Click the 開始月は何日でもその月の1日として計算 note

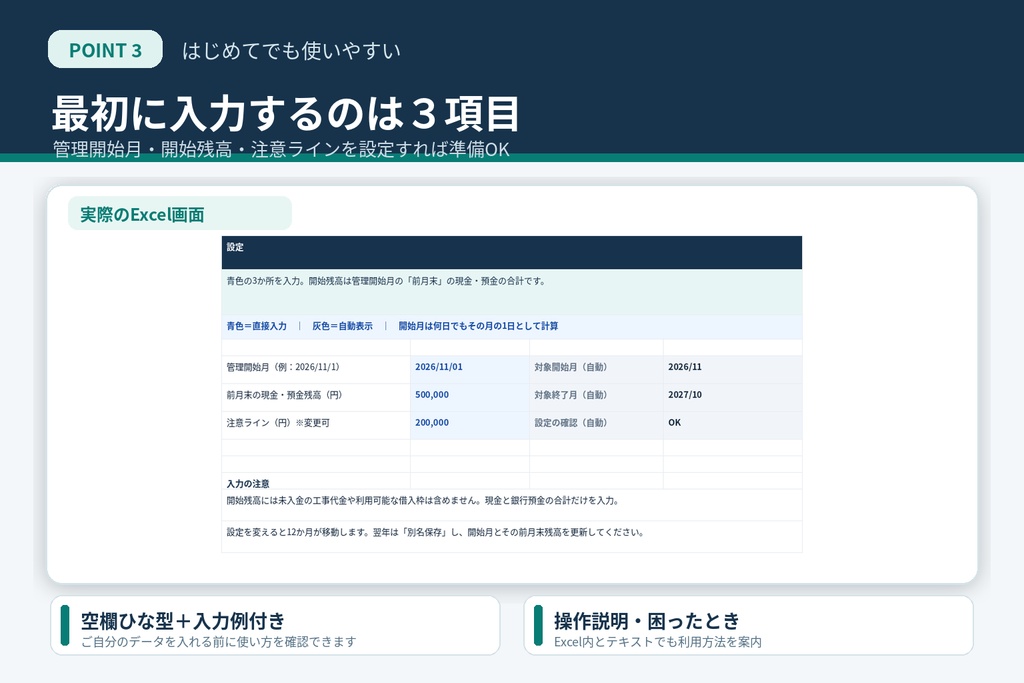click(x=478, y=326)
